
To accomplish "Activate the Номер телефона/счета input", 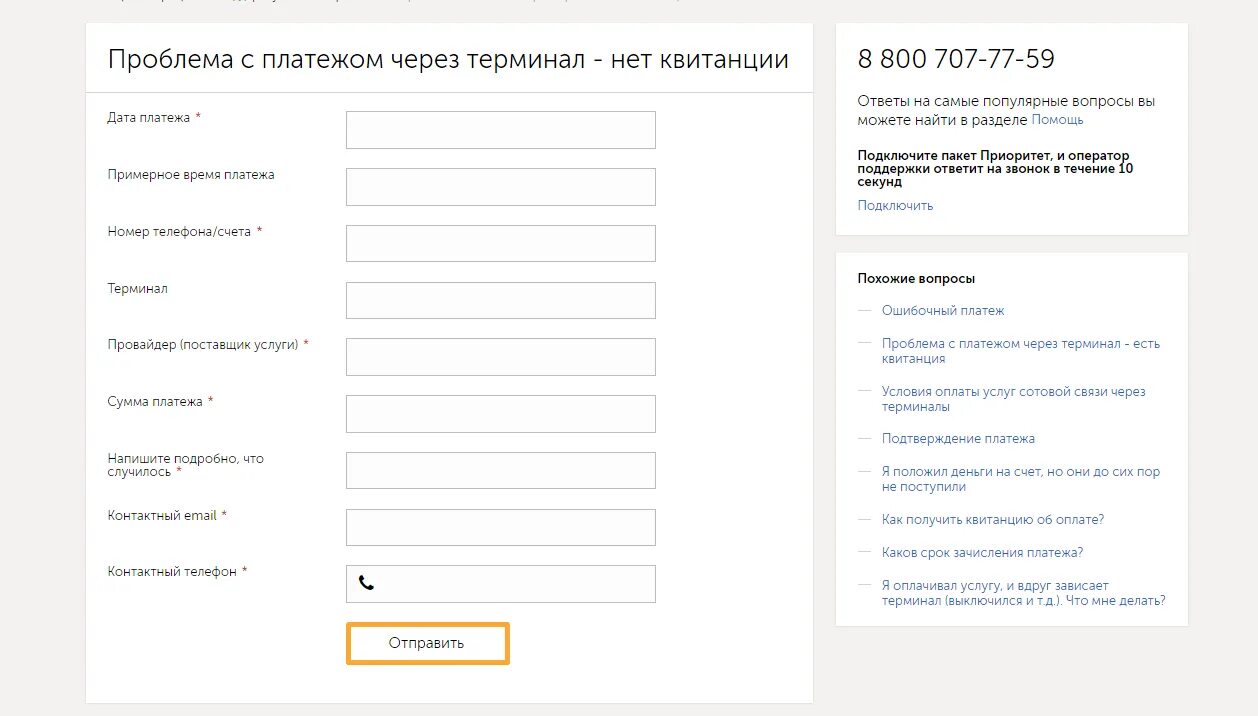I will point(501,244).
